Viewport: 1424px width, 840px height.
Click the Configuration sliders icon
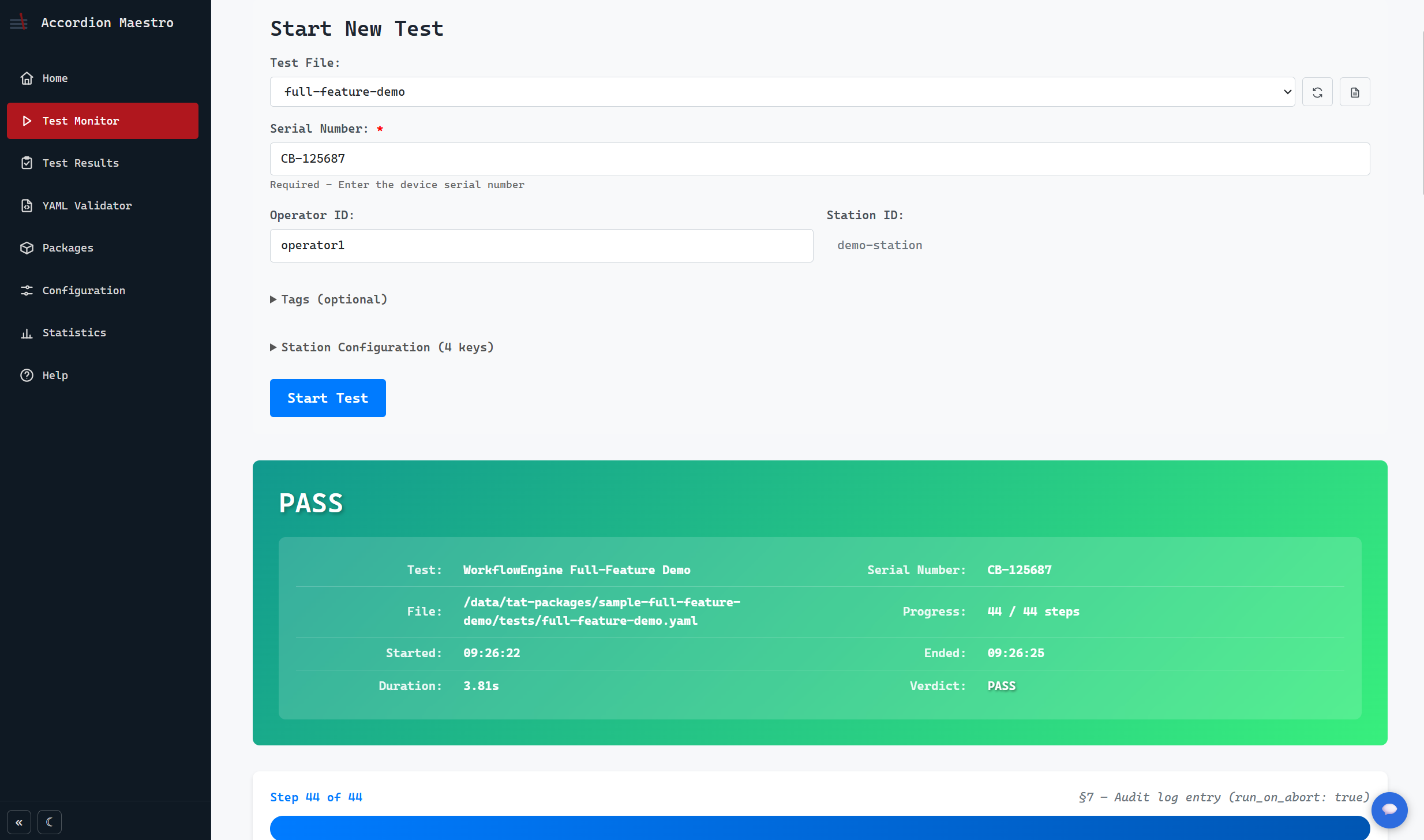(x=27, y=290)
